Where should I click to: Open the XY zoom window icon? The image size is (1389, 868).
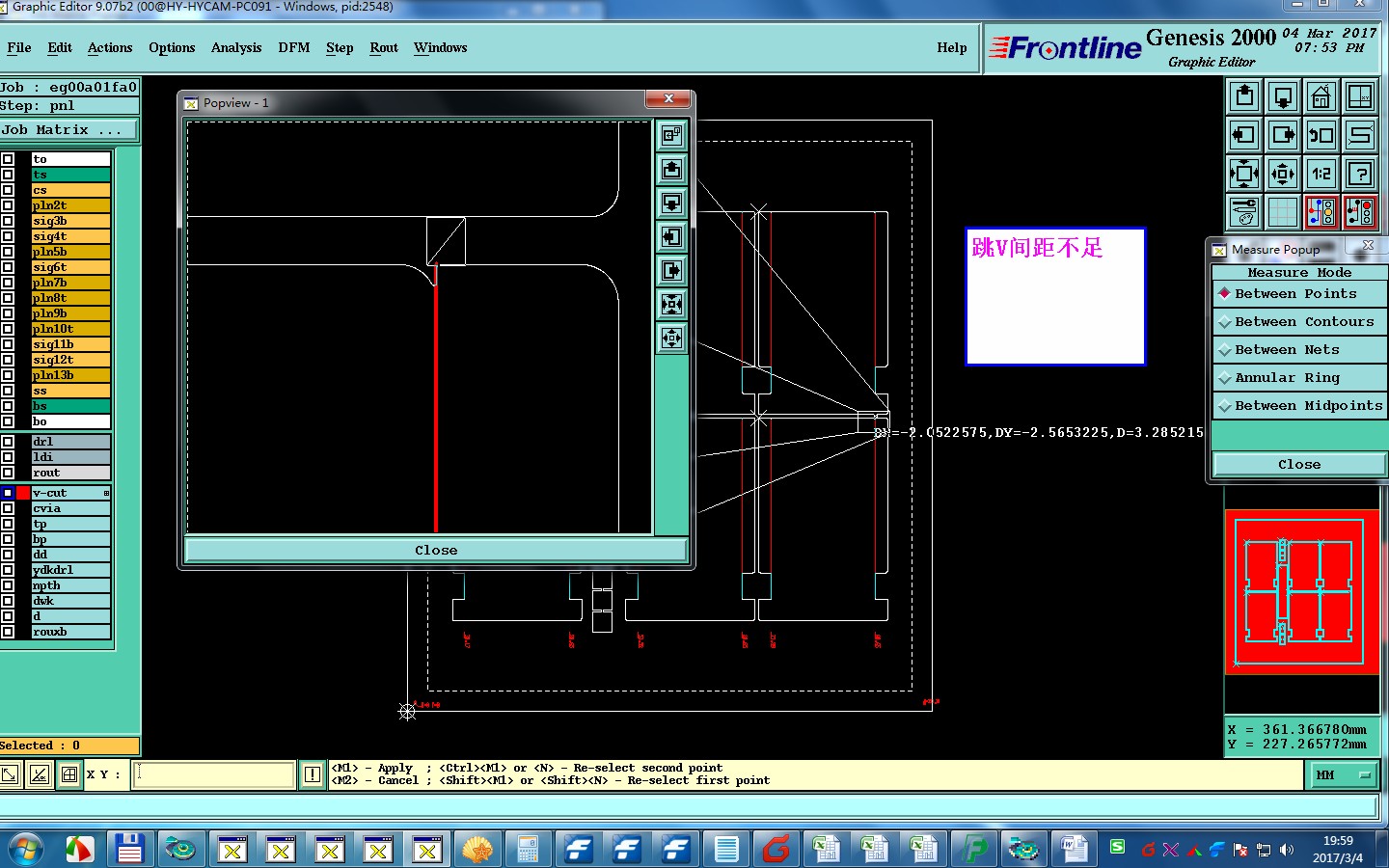coord(1360,96)
